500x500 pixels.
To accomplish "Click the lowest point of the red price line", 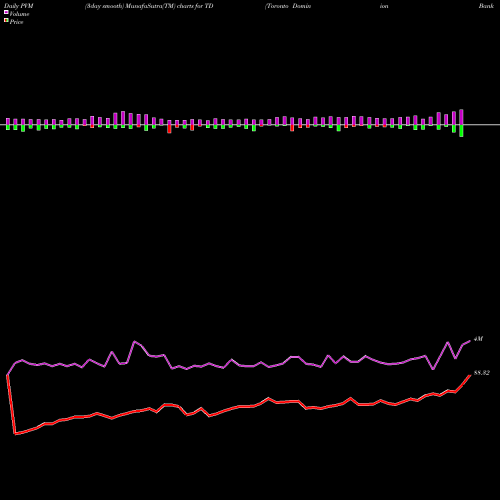I will pos(15,434).
